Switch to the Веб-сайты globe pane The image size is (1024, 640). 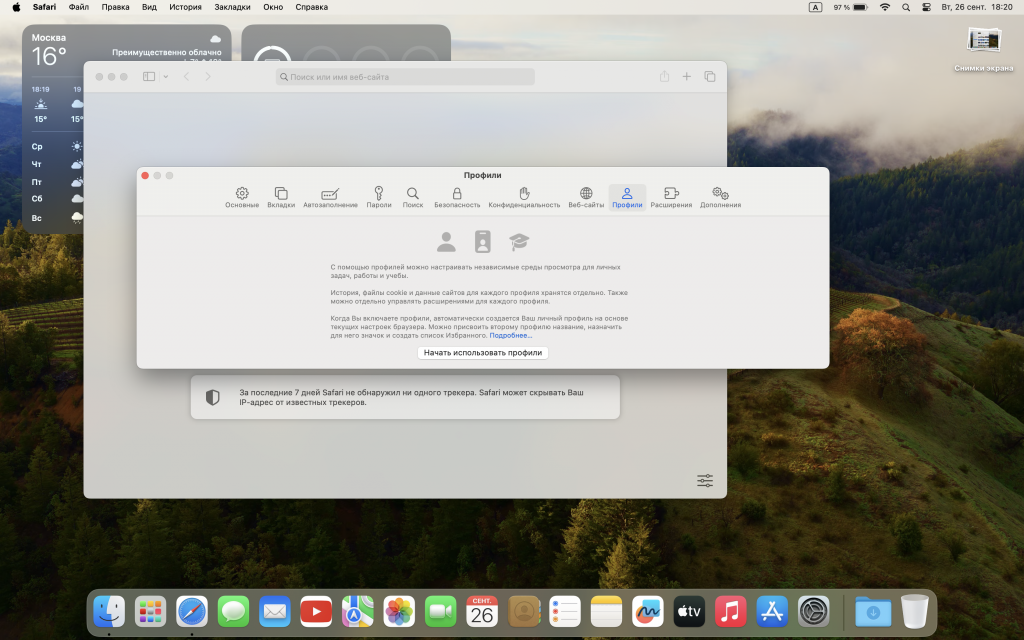click(x=586, y=197)
